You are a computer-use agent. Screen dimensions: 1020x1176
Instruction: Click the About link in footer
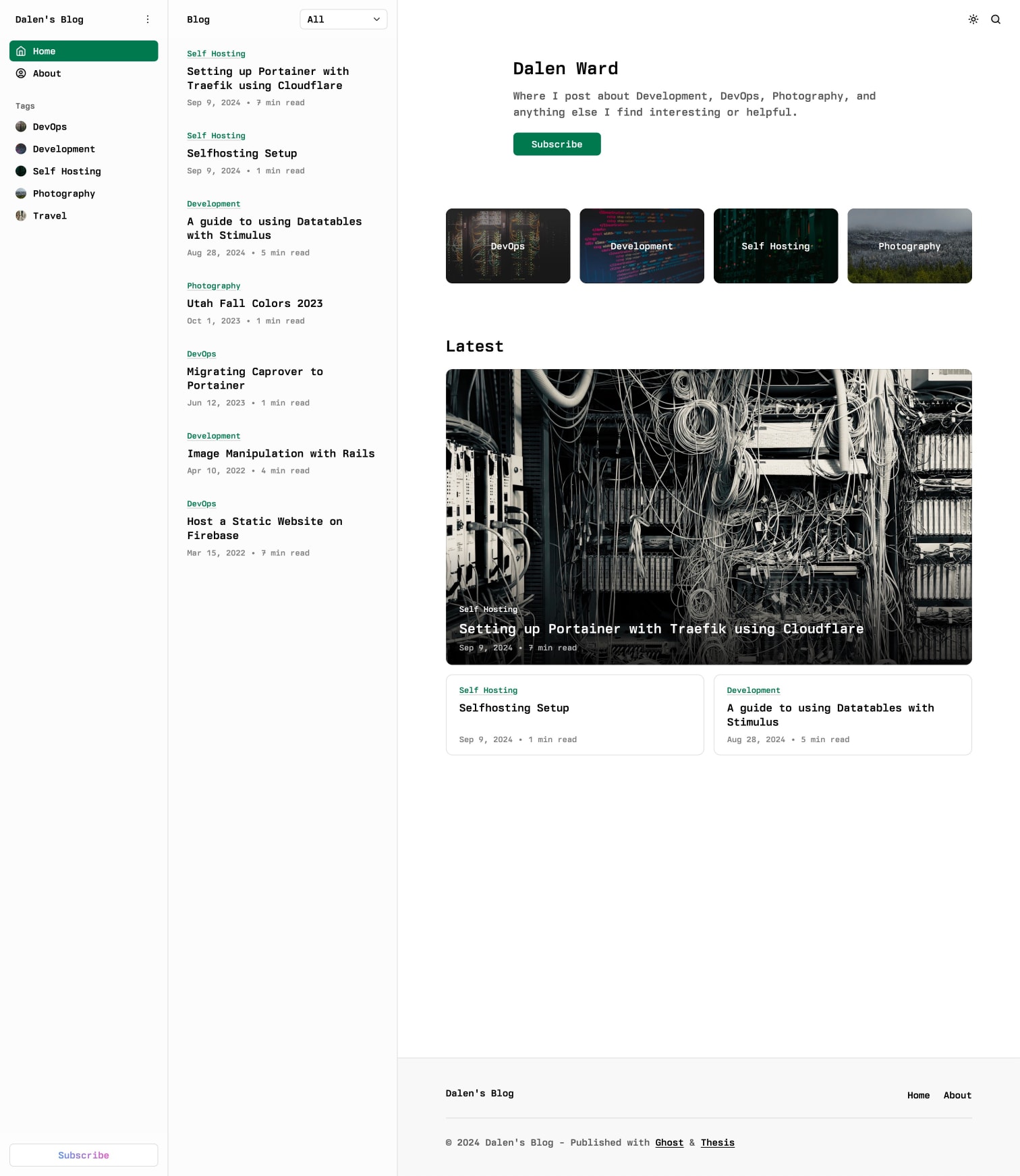coord(957,1095)
